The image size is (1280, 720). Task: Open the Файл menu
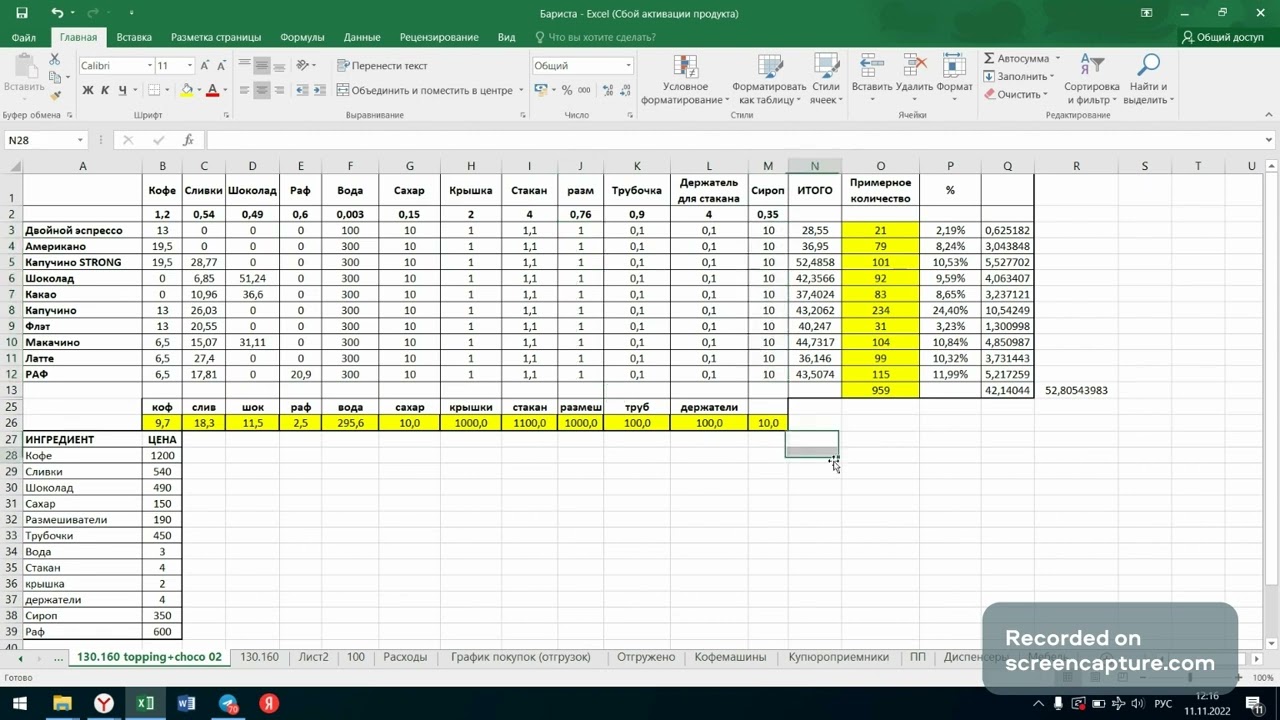pyautogui.click(x=24, y=37)
